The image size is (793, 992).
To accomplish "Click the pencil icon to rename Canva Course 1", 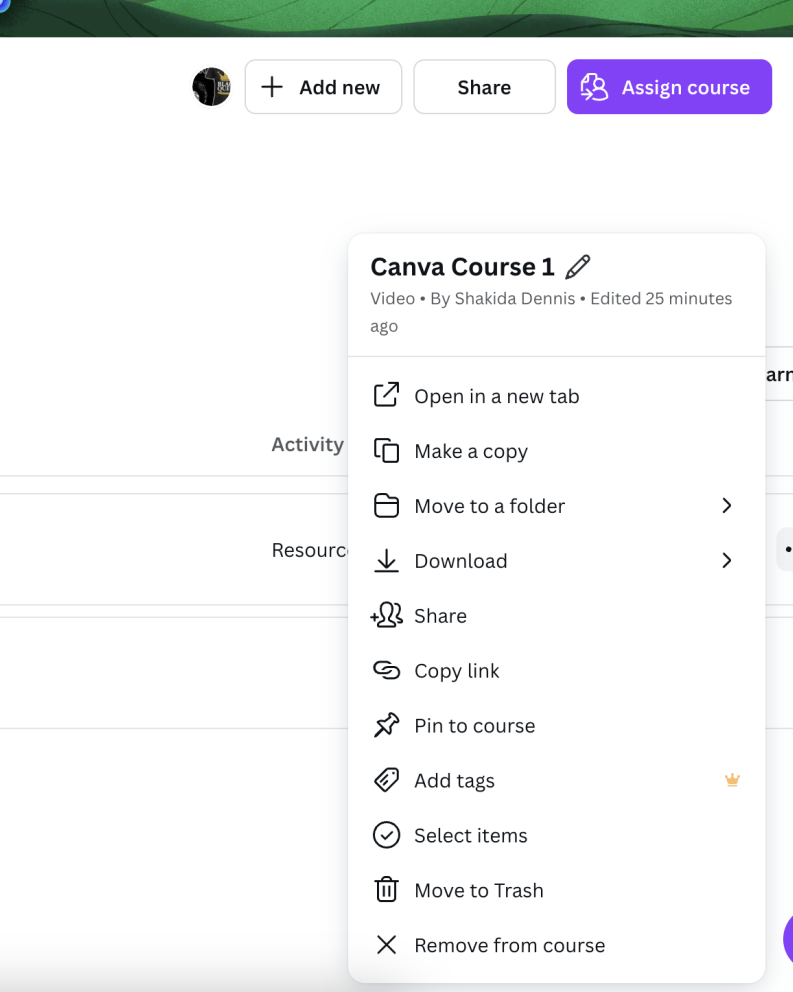I will [578, 267].
